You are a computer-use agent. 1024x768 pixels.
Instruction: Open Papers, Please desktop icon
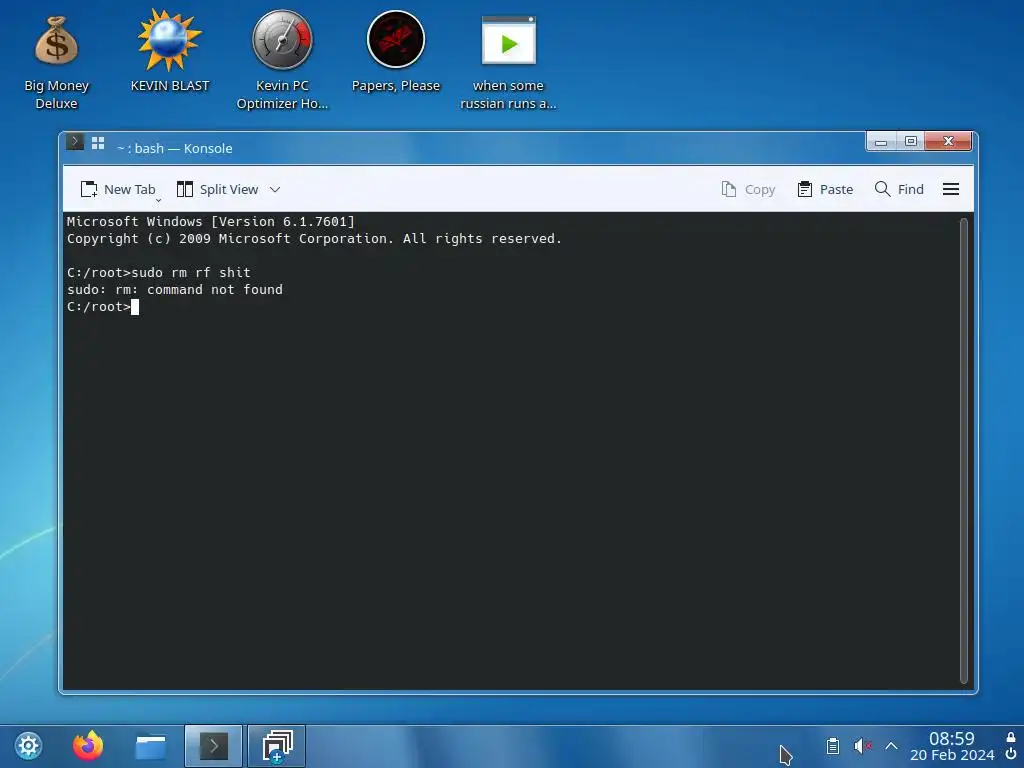tap(396, 52)
